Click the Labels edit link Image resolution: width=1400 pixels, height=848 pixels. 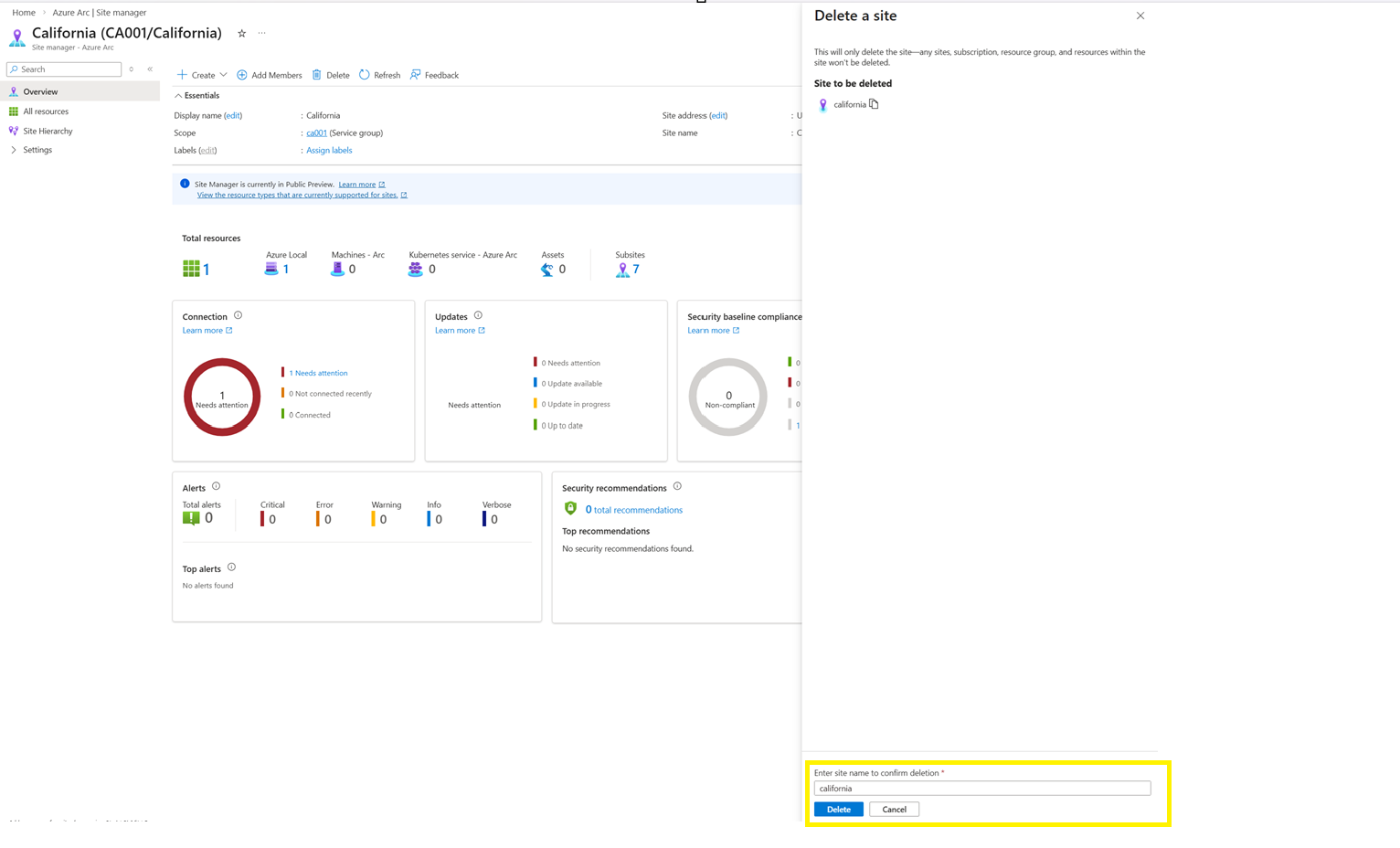coord(207,151)
